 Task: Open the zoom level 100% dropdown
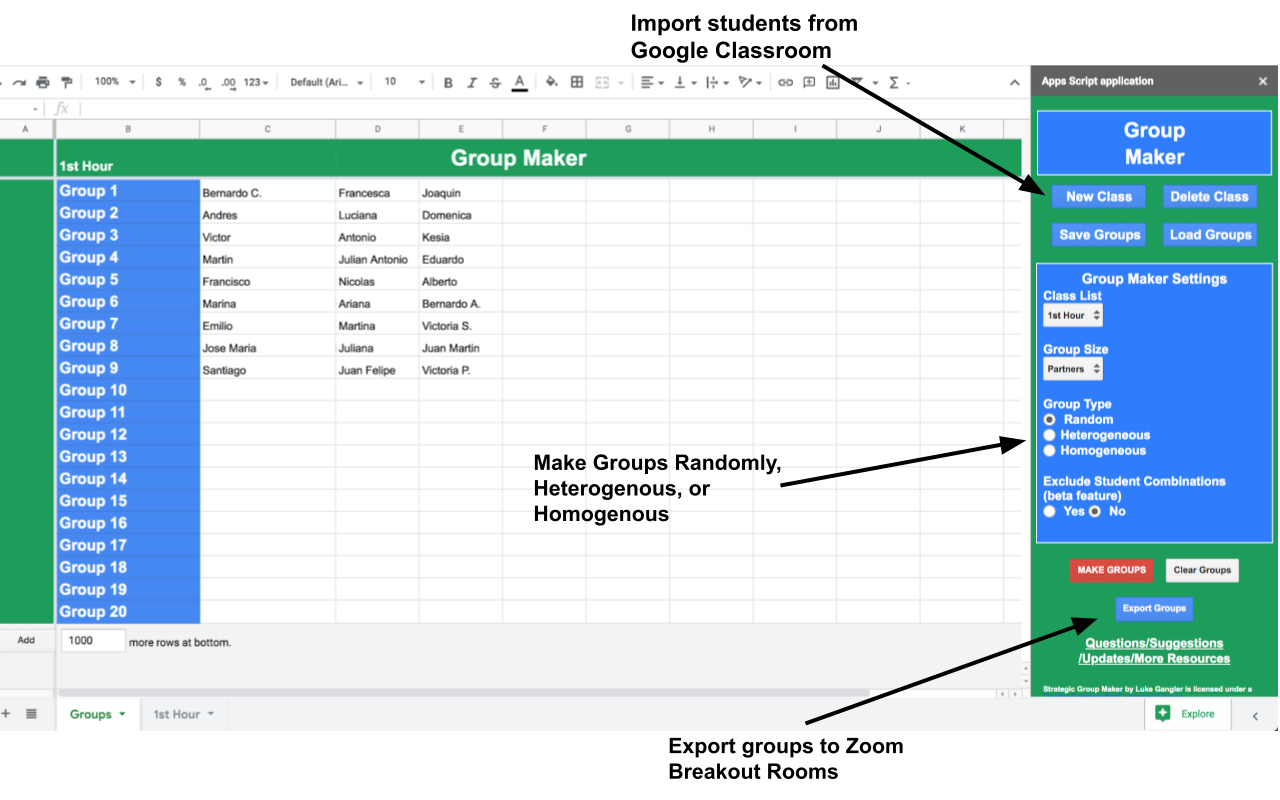[x=115, y=82]
